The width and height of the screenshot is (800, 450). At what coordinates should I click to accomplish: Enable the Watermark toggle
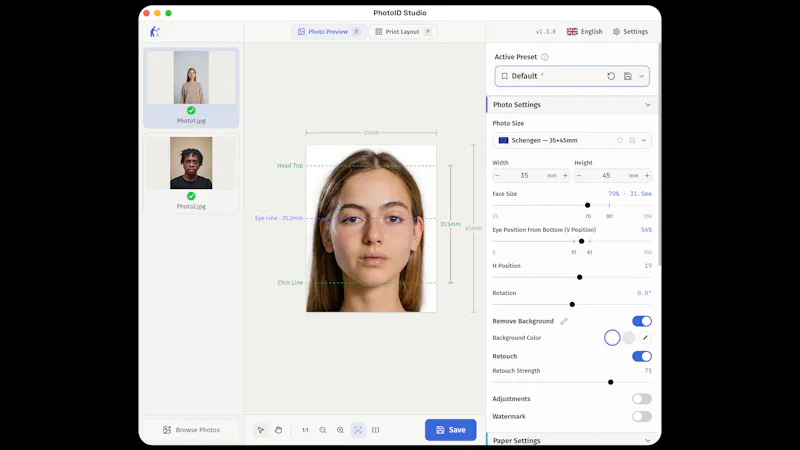coord(642,416)
